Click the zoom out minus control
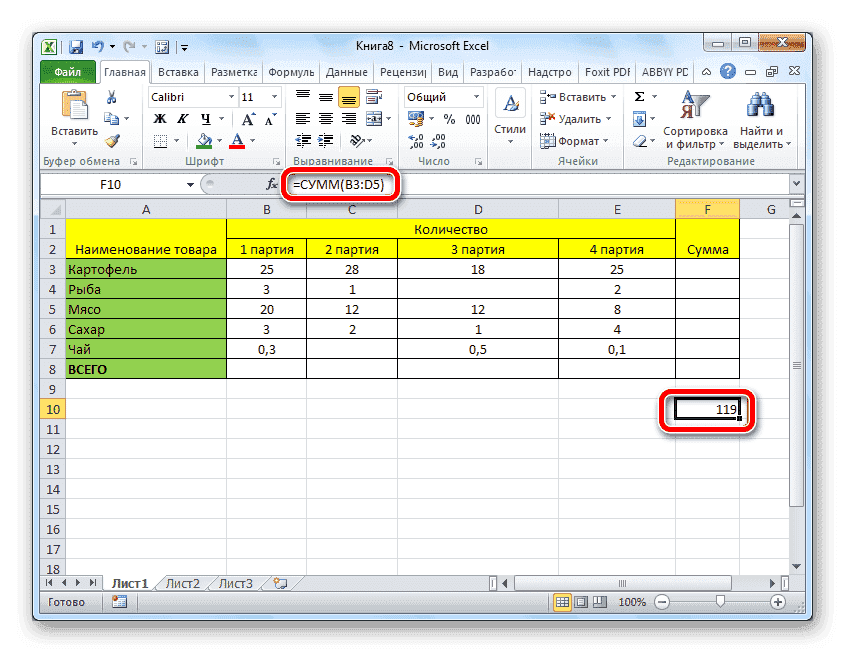This screenshot has height=653, width=845. tap(662, 602)
